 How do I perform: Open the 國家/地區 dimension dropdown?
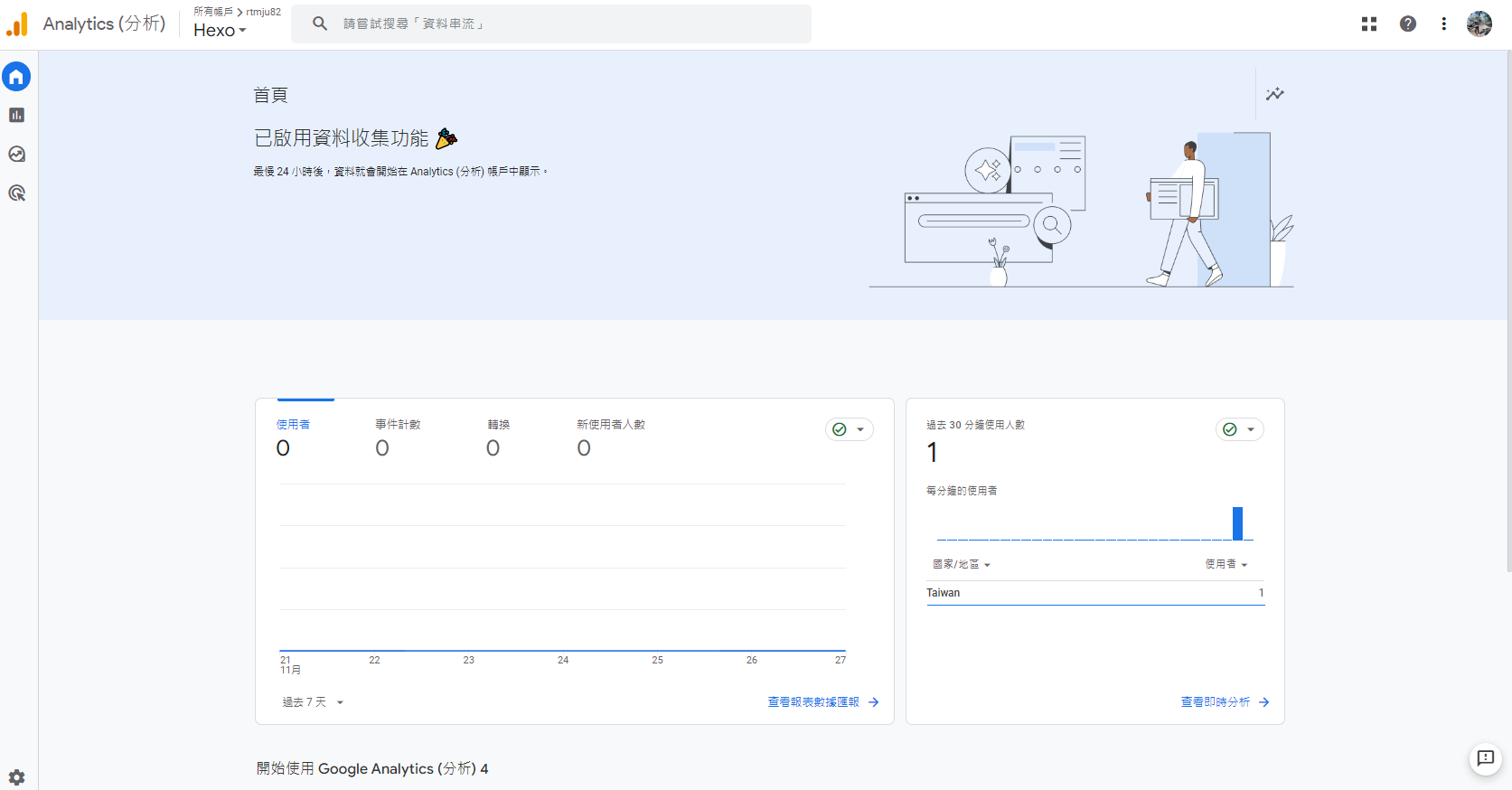tap(962, 564)
